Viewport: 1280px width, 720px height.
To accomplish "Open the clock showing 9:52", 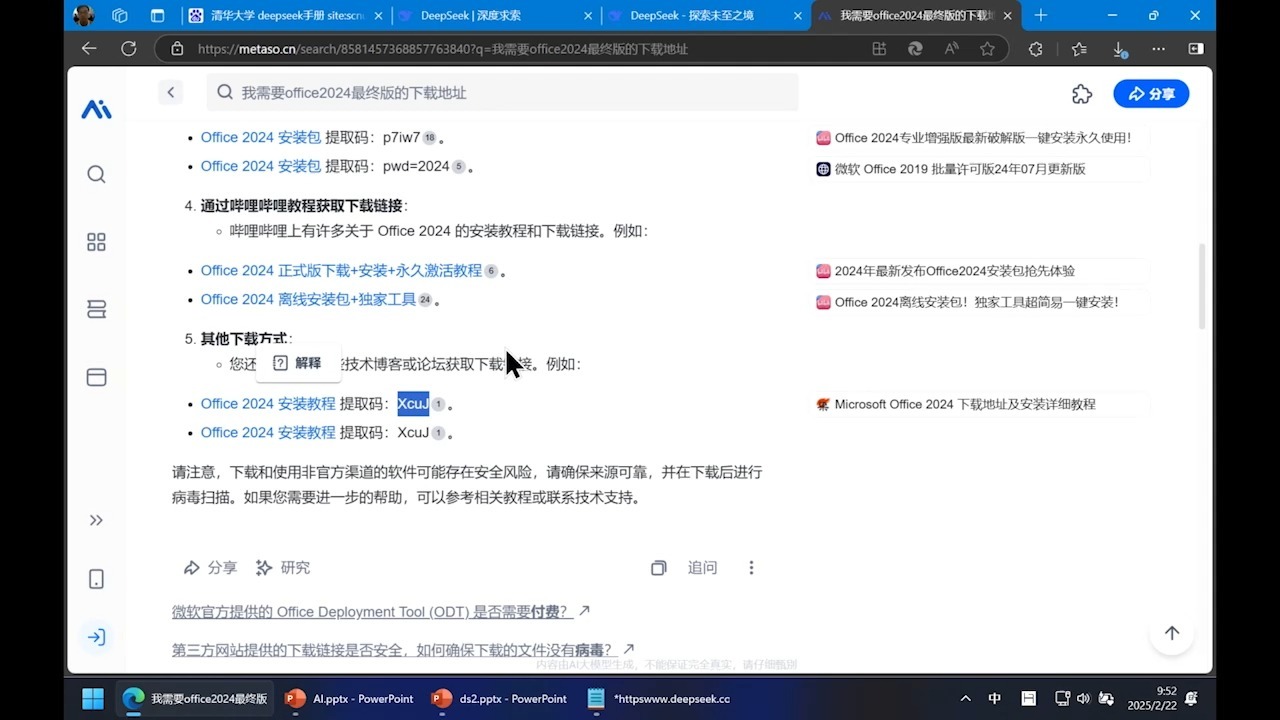I will 1152,698.
